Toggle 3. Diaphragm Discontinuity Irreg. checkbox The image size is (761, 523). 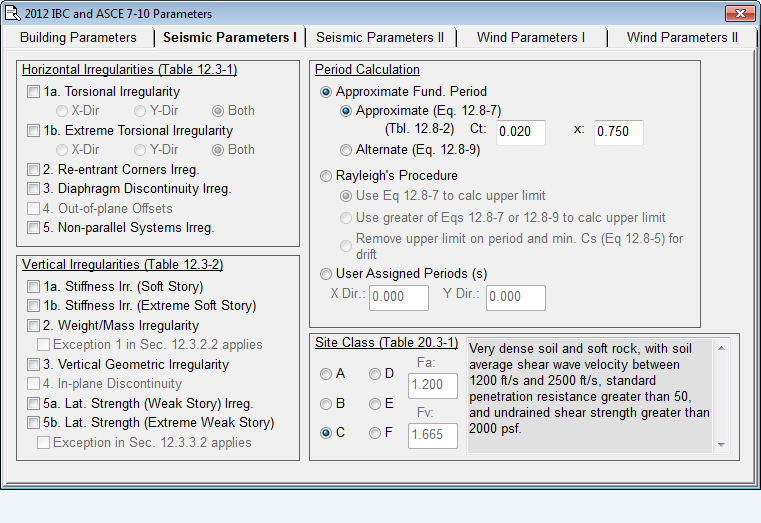pos(35,189)
